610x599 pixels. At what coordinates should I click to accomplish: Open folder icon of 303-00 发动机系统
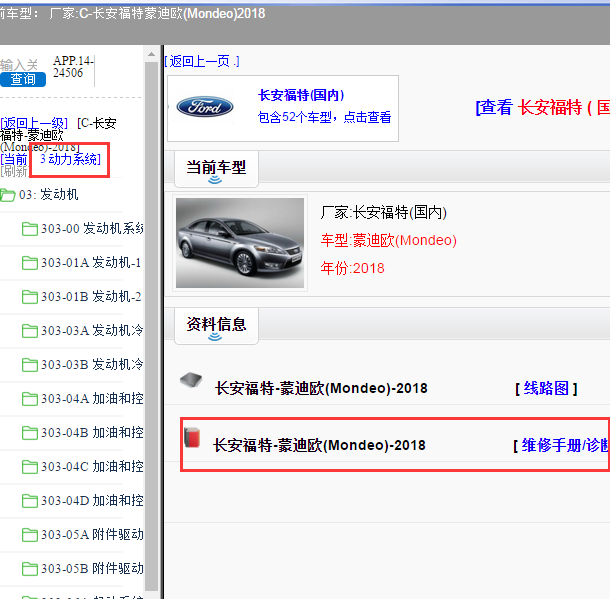click(x=30, y=229)
